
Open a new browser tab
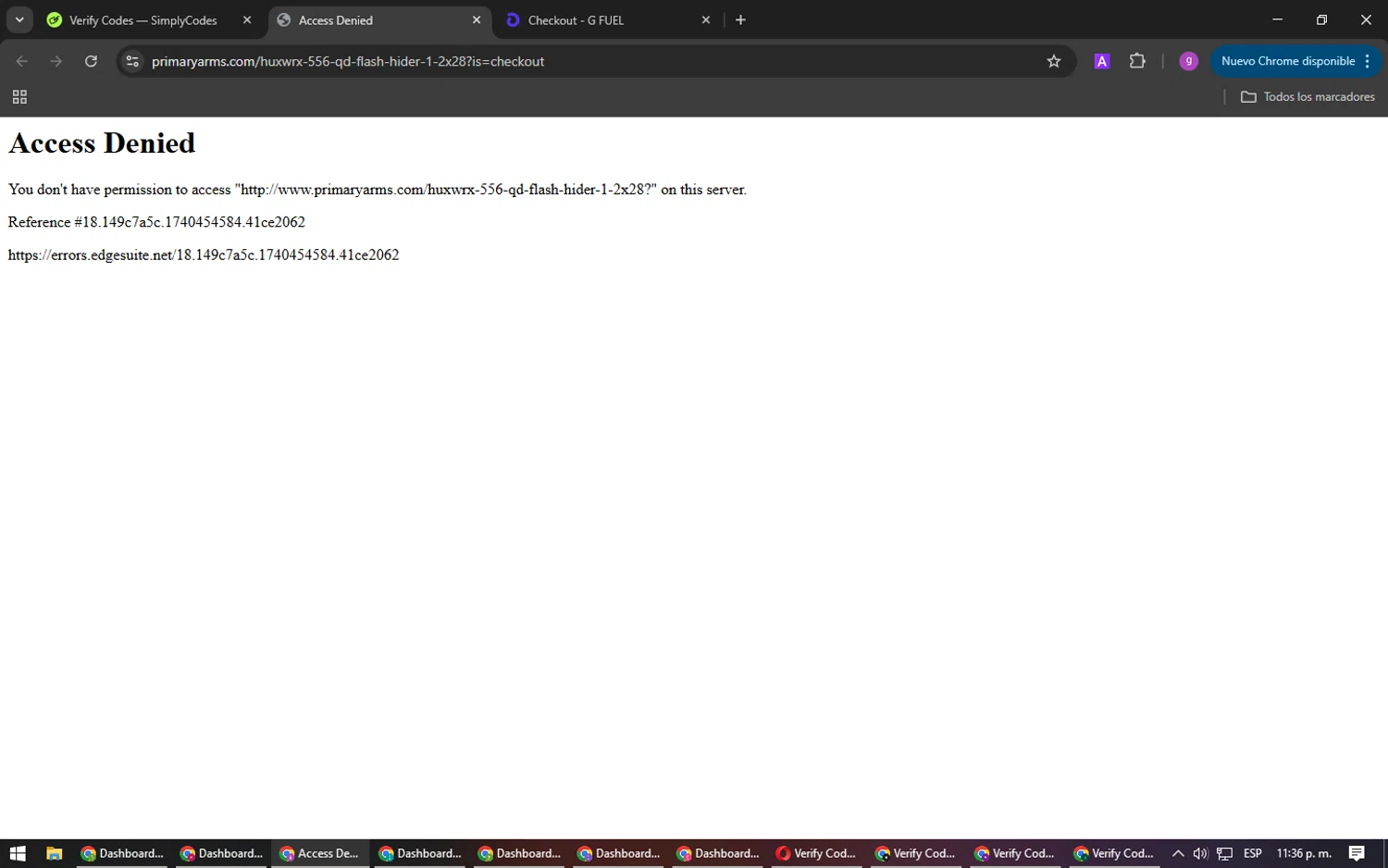740,20
